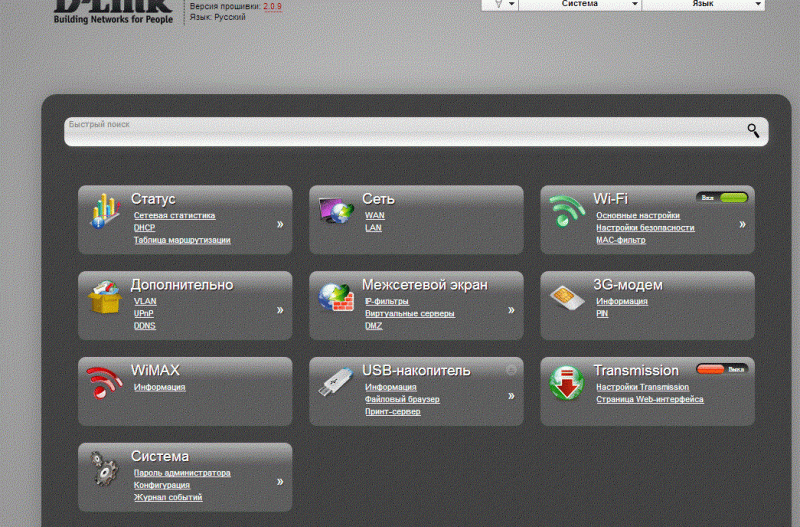Click the Сеть monitor globe icon
This screenshot has height=527, width=800.
click(335, 211)
